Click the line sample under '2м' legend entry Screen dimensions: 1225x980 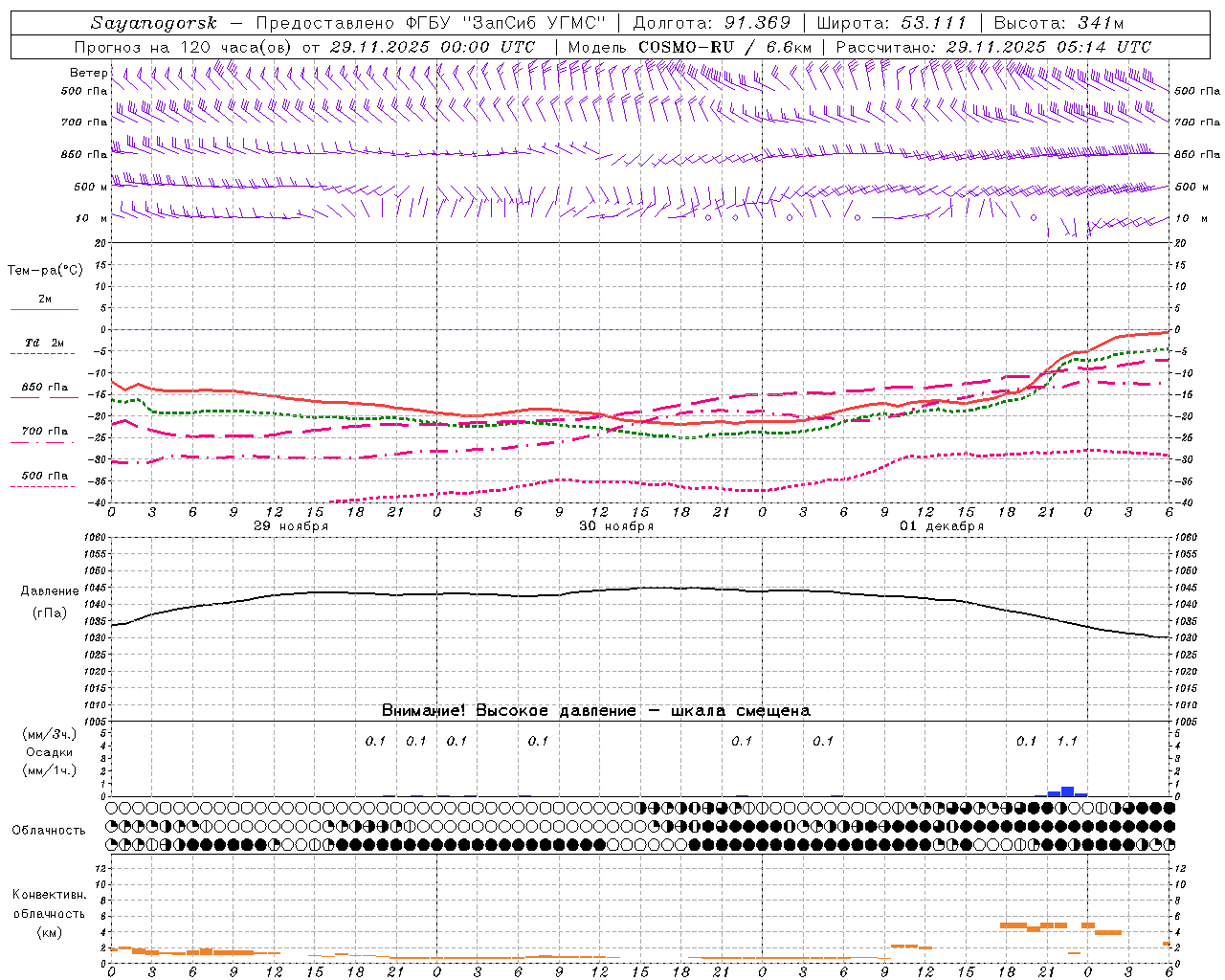[x=44, y=310]
